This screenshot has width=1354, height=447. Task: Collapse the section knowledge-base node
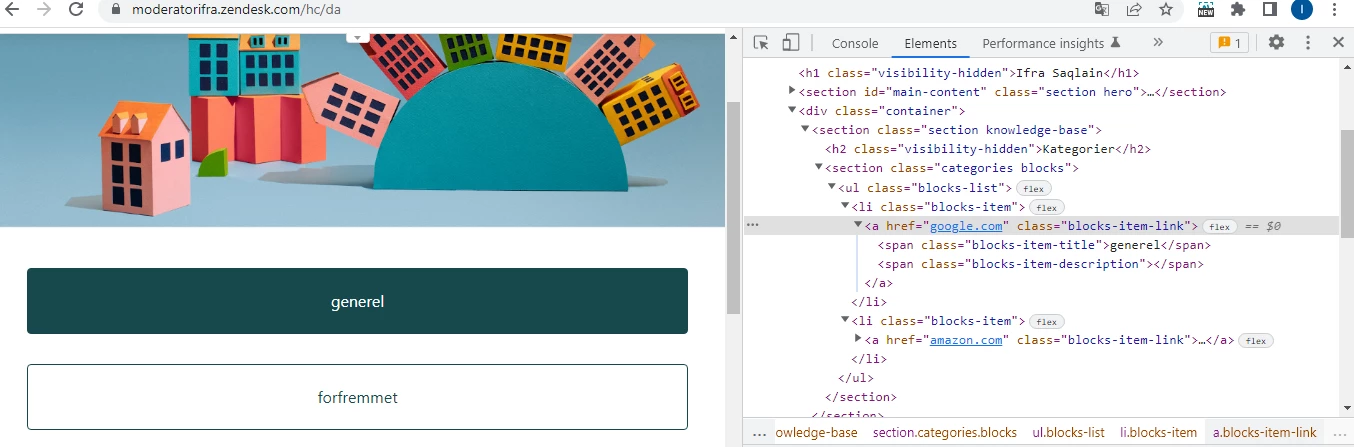(x=806, y=130)
